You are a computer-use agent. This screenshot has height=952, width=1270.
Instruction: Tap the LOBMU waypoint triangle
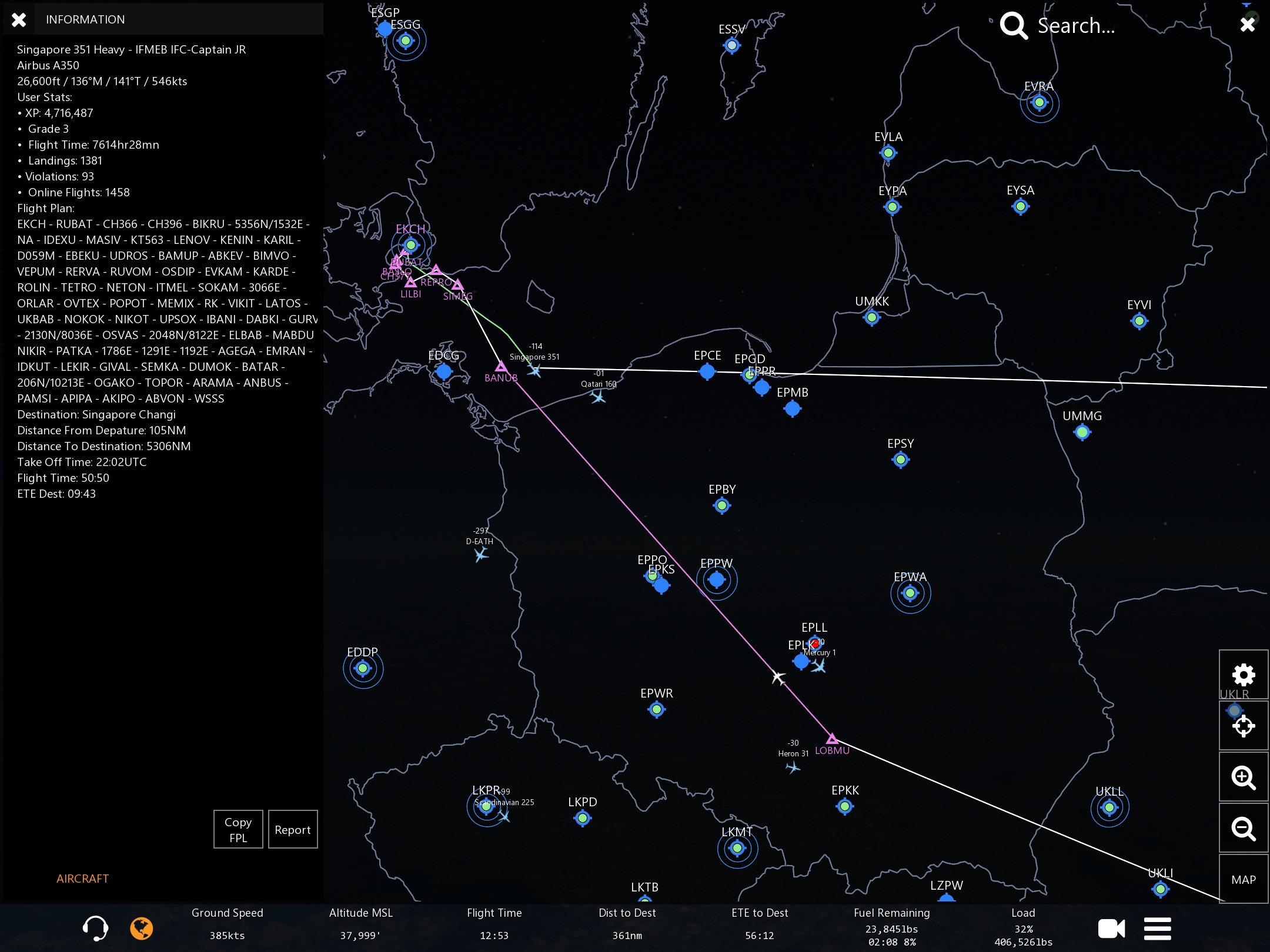pyautogui.click(x=831, y=739)
